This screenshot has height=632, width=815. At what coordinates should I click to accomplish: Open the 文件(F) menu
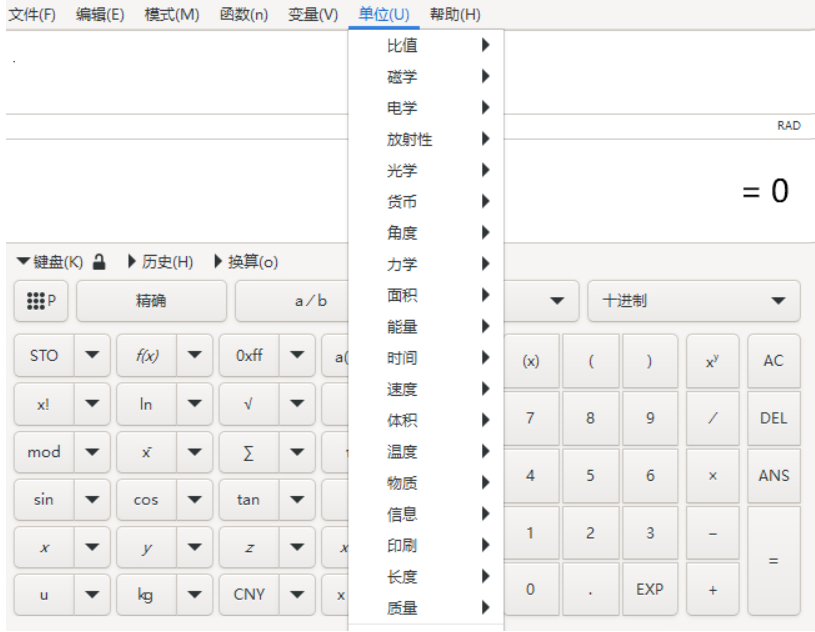[32, 15]
